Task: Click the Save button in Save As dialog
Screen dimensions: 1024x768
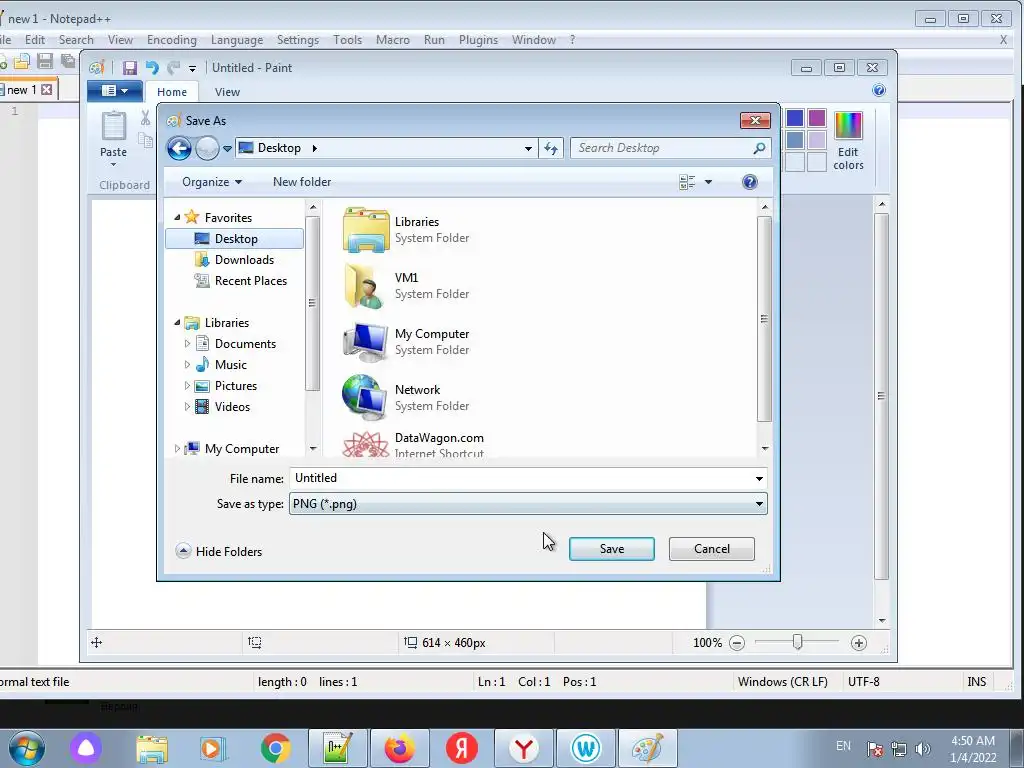Action: 611,549
